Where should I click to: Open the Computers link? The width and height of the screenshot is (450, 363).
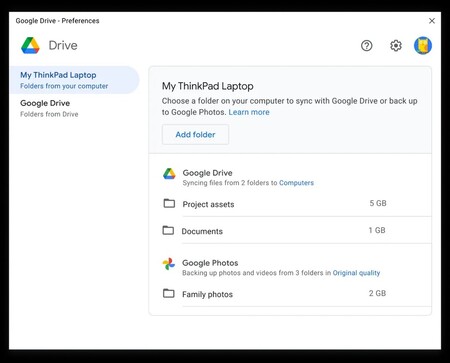296,183
